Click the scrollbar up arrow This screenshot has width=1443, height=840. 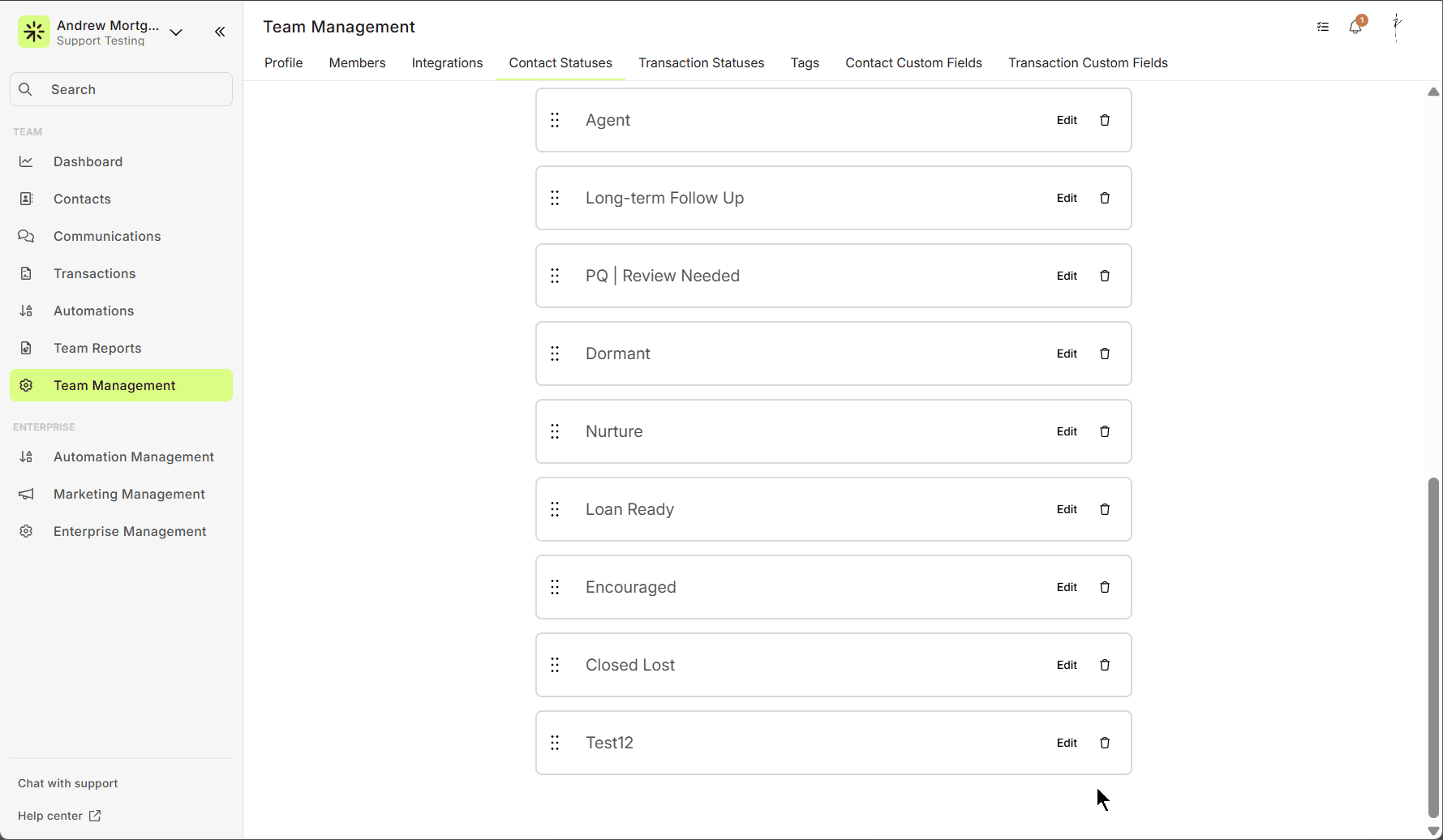pos(1433,92)
